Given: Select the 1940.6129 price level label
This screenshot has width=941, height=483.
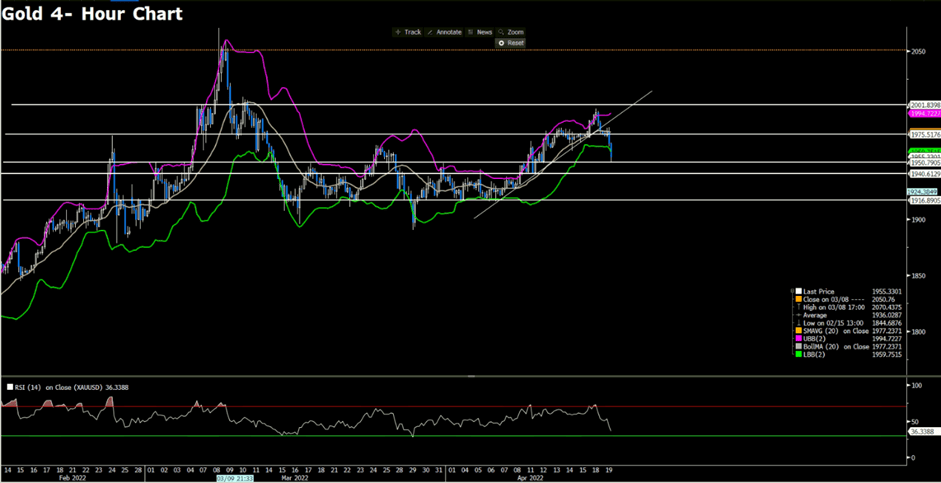Looking at the screenshot, I should pyautogui.click(x=925, y=173).
